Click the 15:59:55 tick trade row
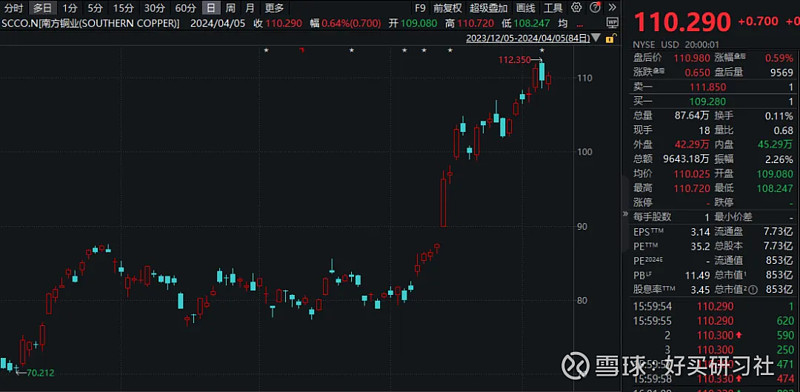800x392 pixels. coord(713,321)
